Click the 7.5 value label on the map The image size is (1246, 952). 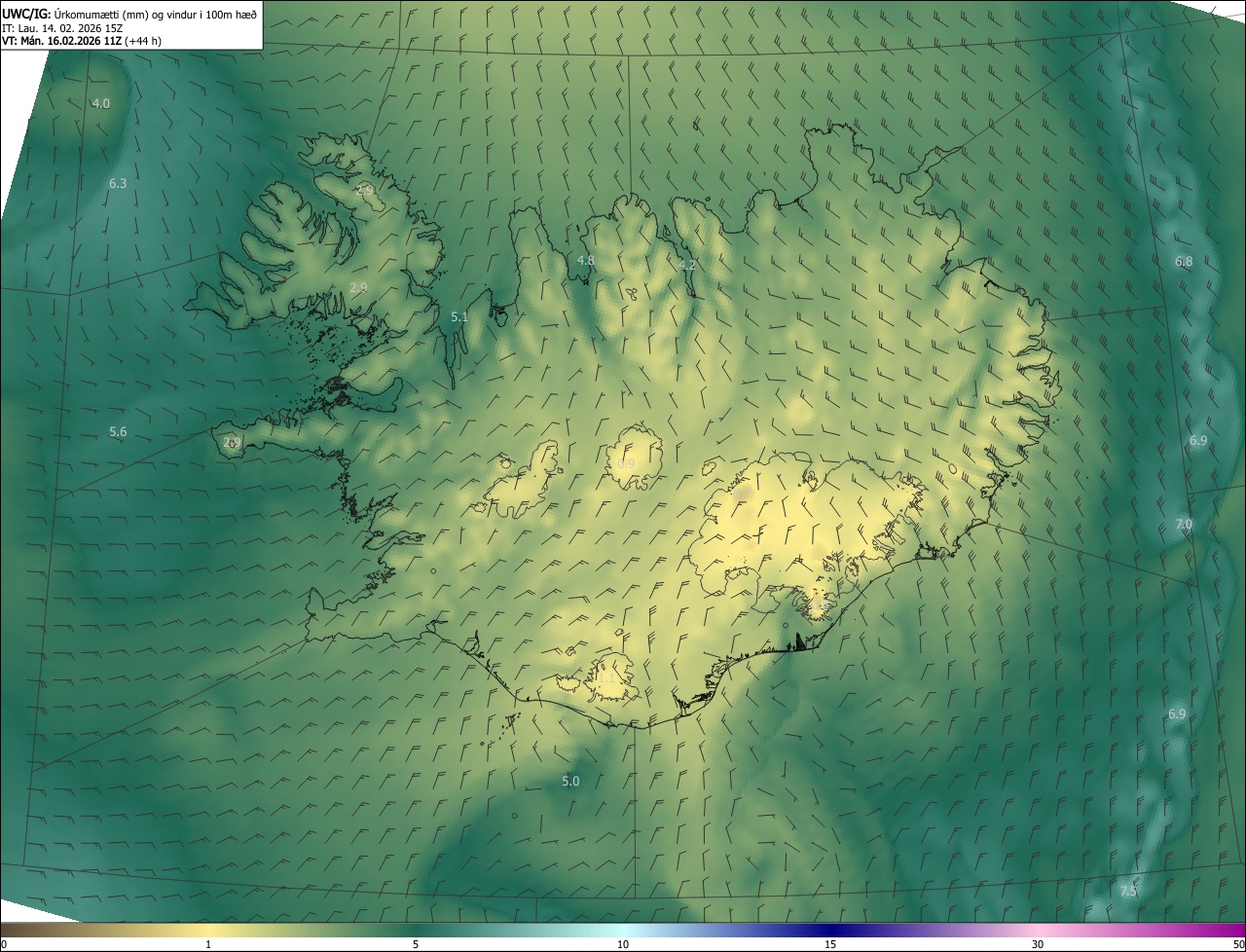[1128, 892]
